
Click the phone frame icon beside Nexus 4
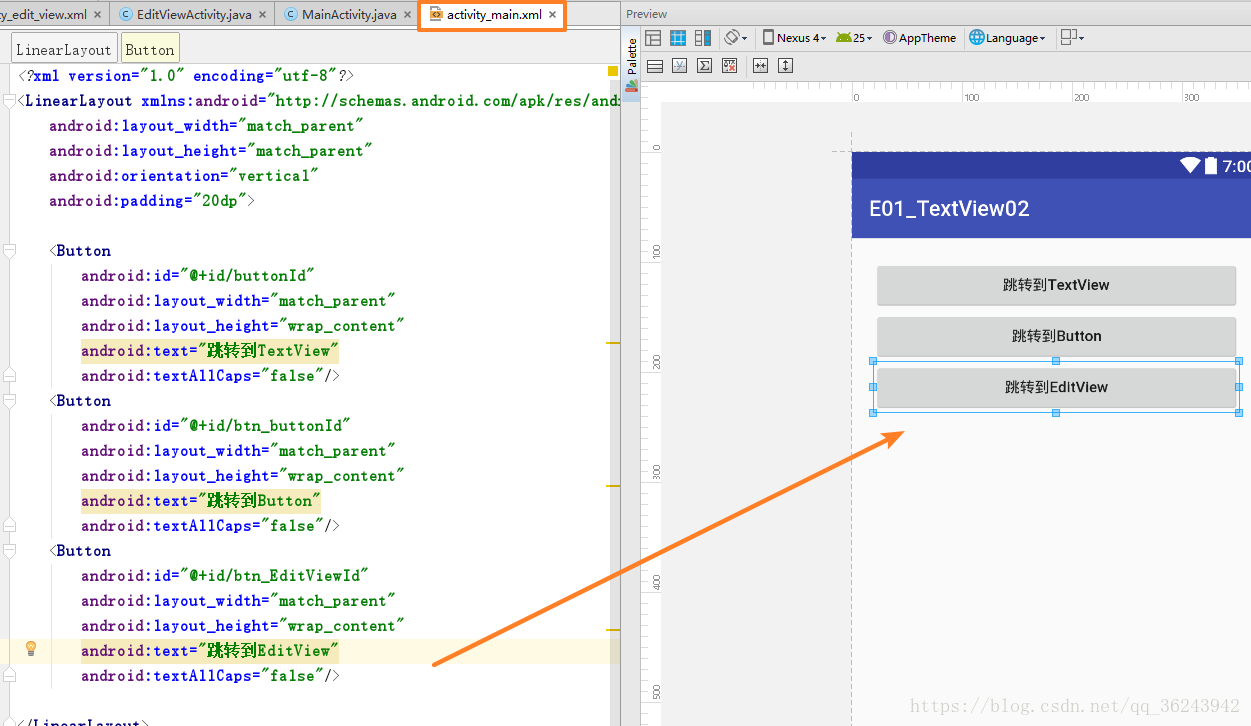tap(767, 37)
